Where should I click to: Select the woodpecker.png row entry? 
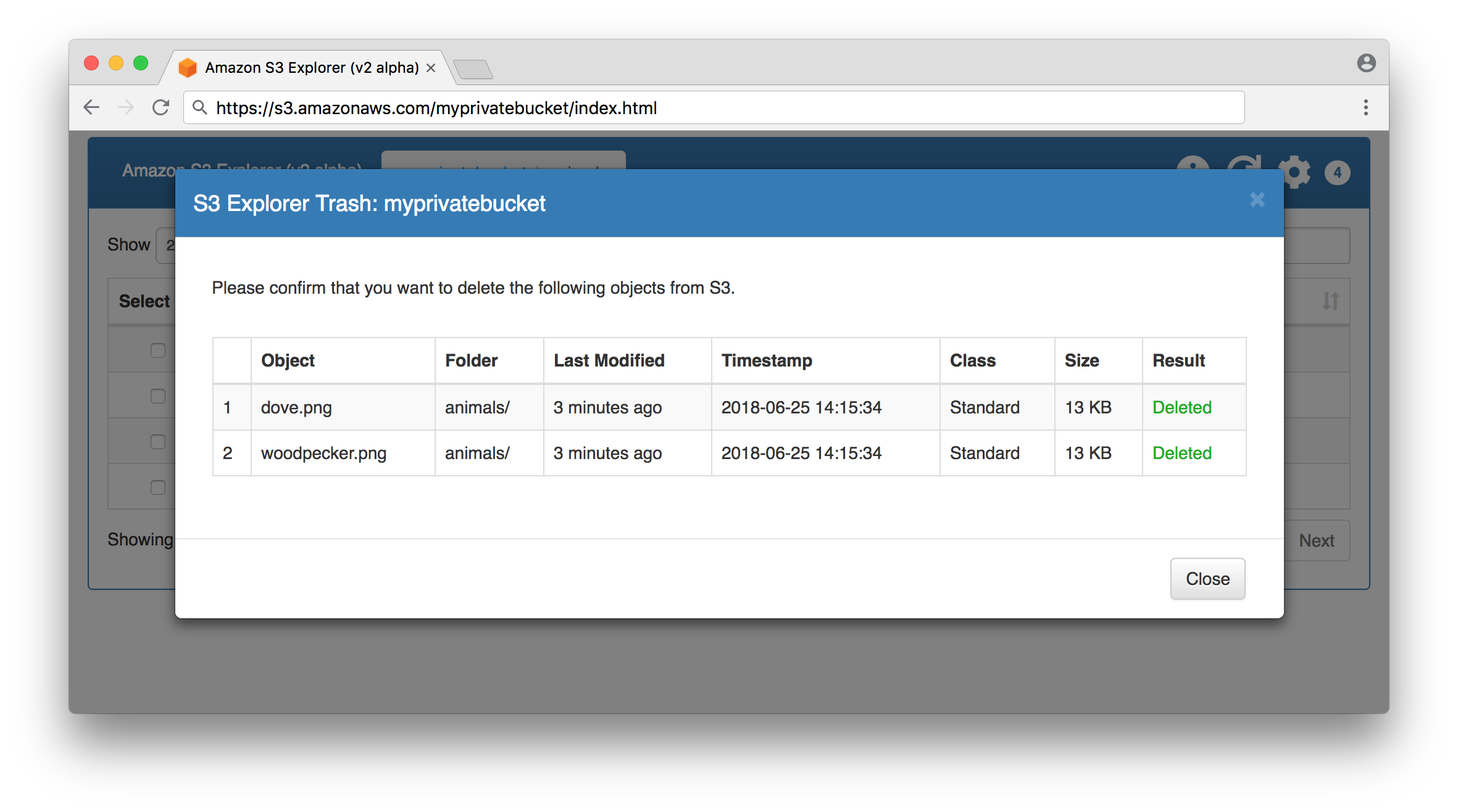[323, 454]
